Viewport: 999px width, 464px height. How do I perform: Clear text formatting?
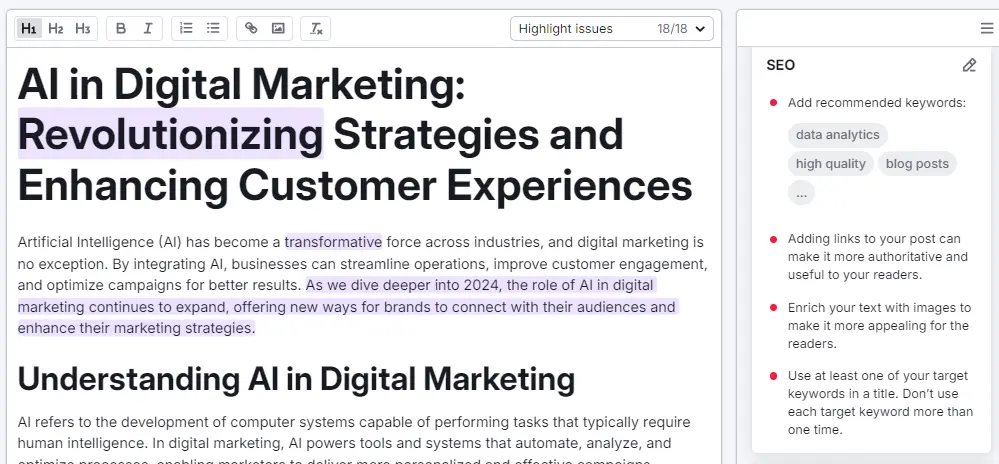[316, 29]
